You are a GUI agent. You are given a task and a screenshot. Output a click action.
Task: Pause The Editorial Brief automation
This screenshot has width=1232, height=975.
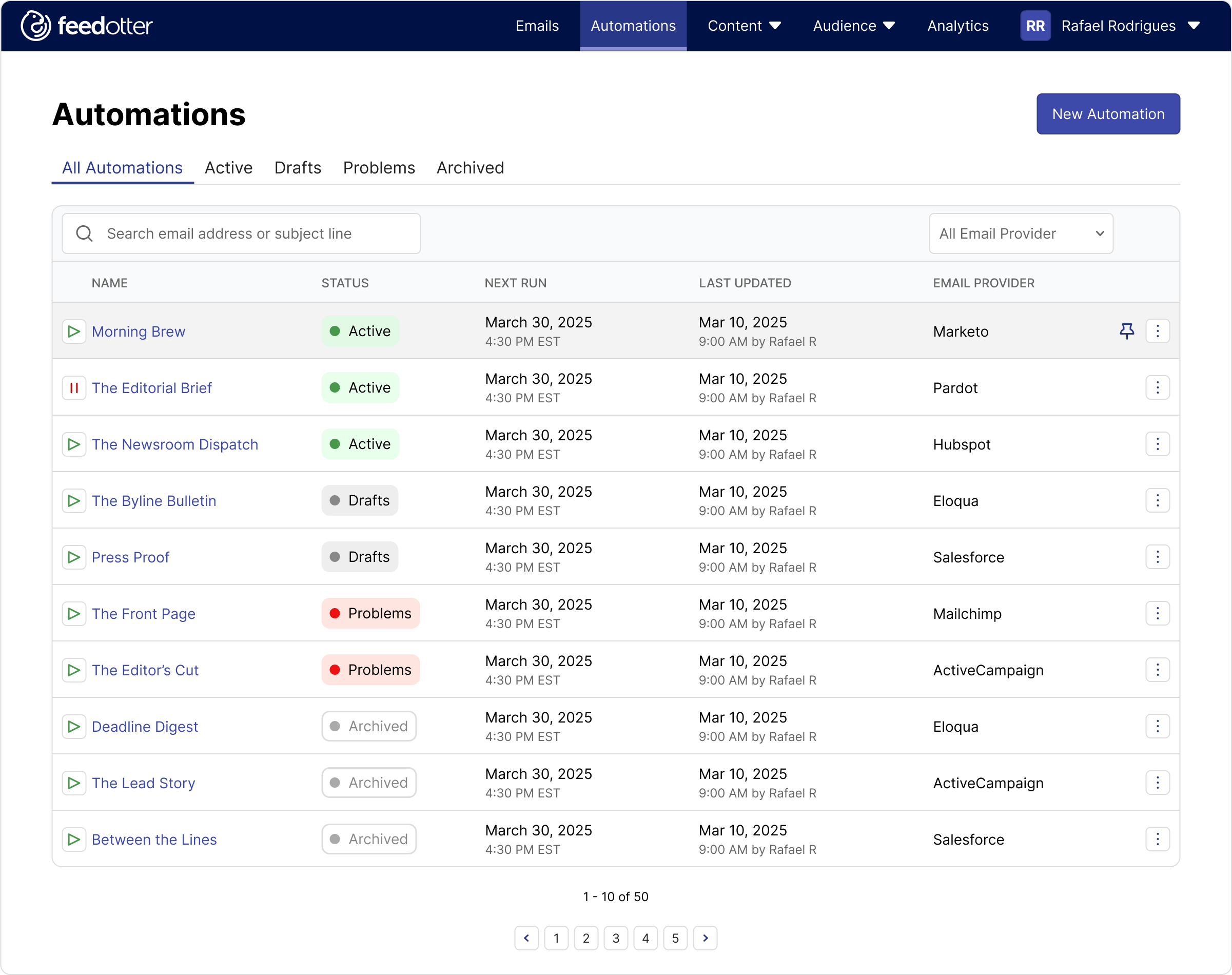[73, 387]
